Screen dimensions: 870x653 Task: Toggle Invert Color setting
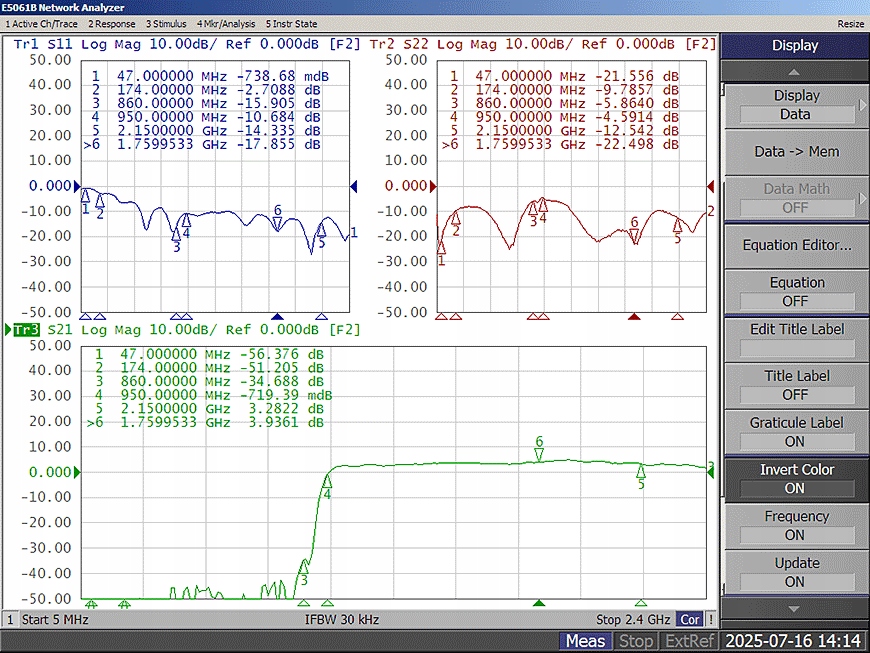pos(796,479)
